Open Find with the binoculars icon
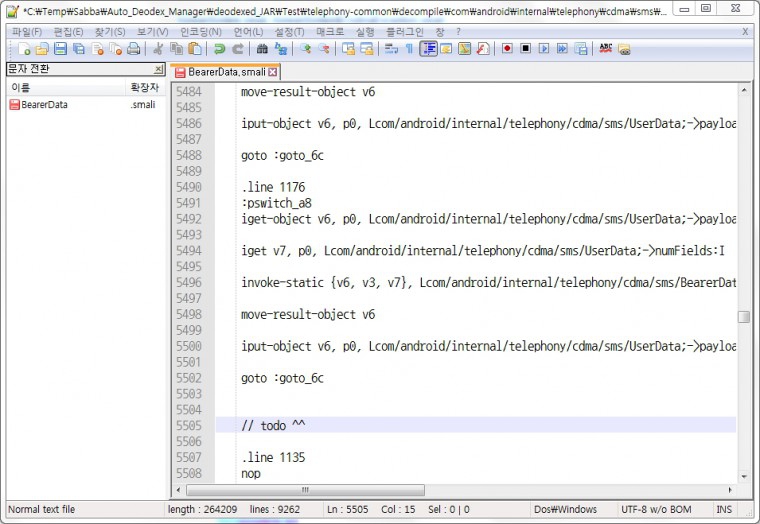Image resolution: width=760 pixels, height=524 pixels. (262, 48)
